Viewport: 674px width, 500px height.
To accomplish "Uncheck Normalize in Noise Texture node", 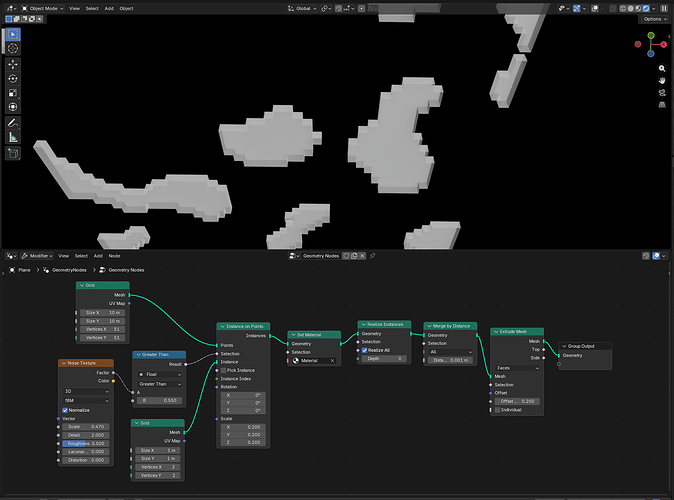I will coord(65,410).
